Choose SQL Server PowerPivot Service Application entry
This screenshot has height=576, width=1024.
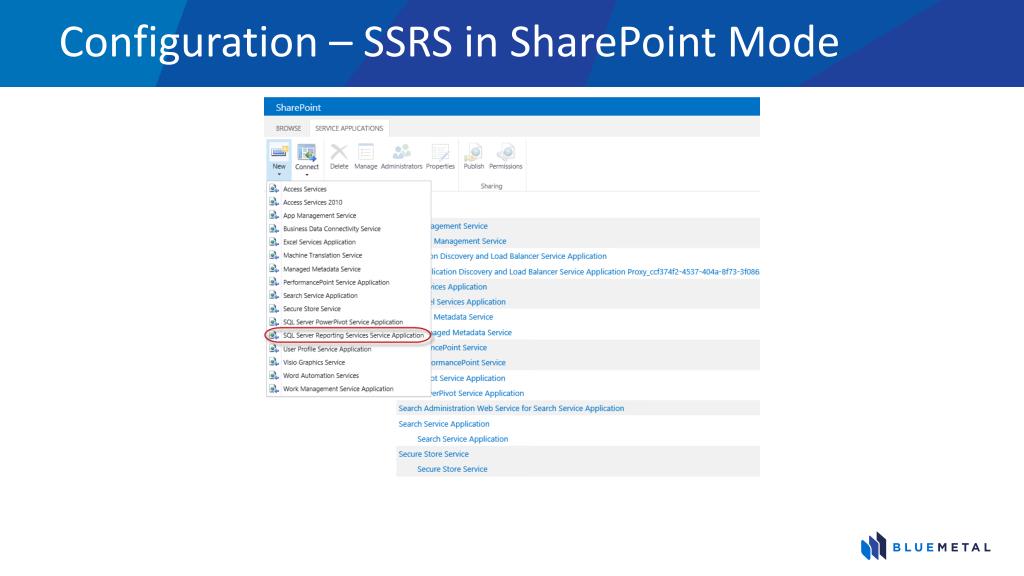pyautogui.click(x=343, y=322)
